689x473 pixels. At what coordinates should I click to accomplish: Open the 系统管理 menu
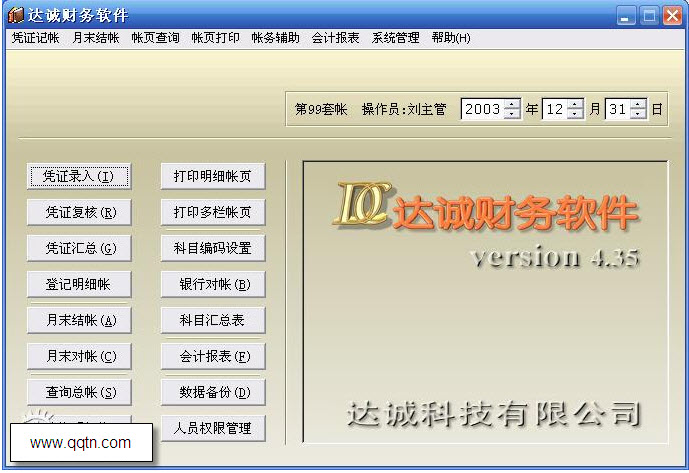pyautogui.click(x=395, y=38)
